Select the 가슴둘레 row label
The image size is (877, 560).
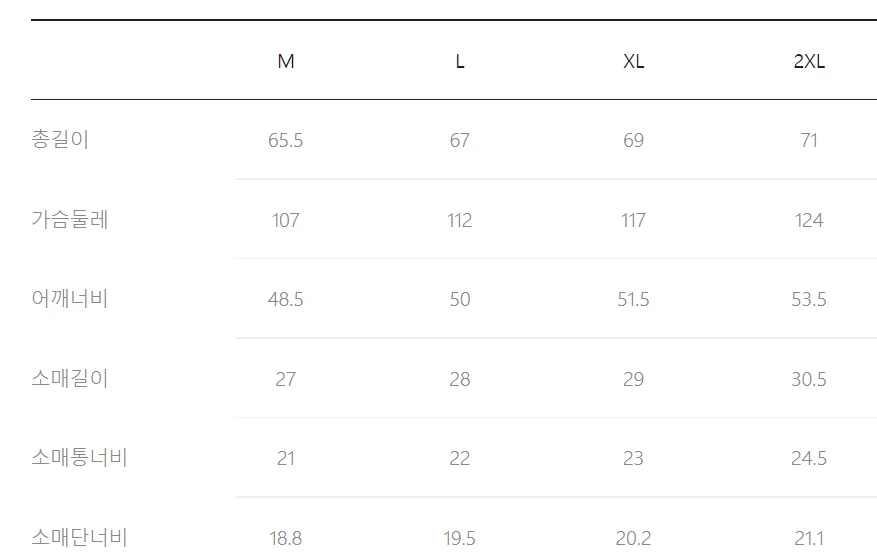pos(70,220)
